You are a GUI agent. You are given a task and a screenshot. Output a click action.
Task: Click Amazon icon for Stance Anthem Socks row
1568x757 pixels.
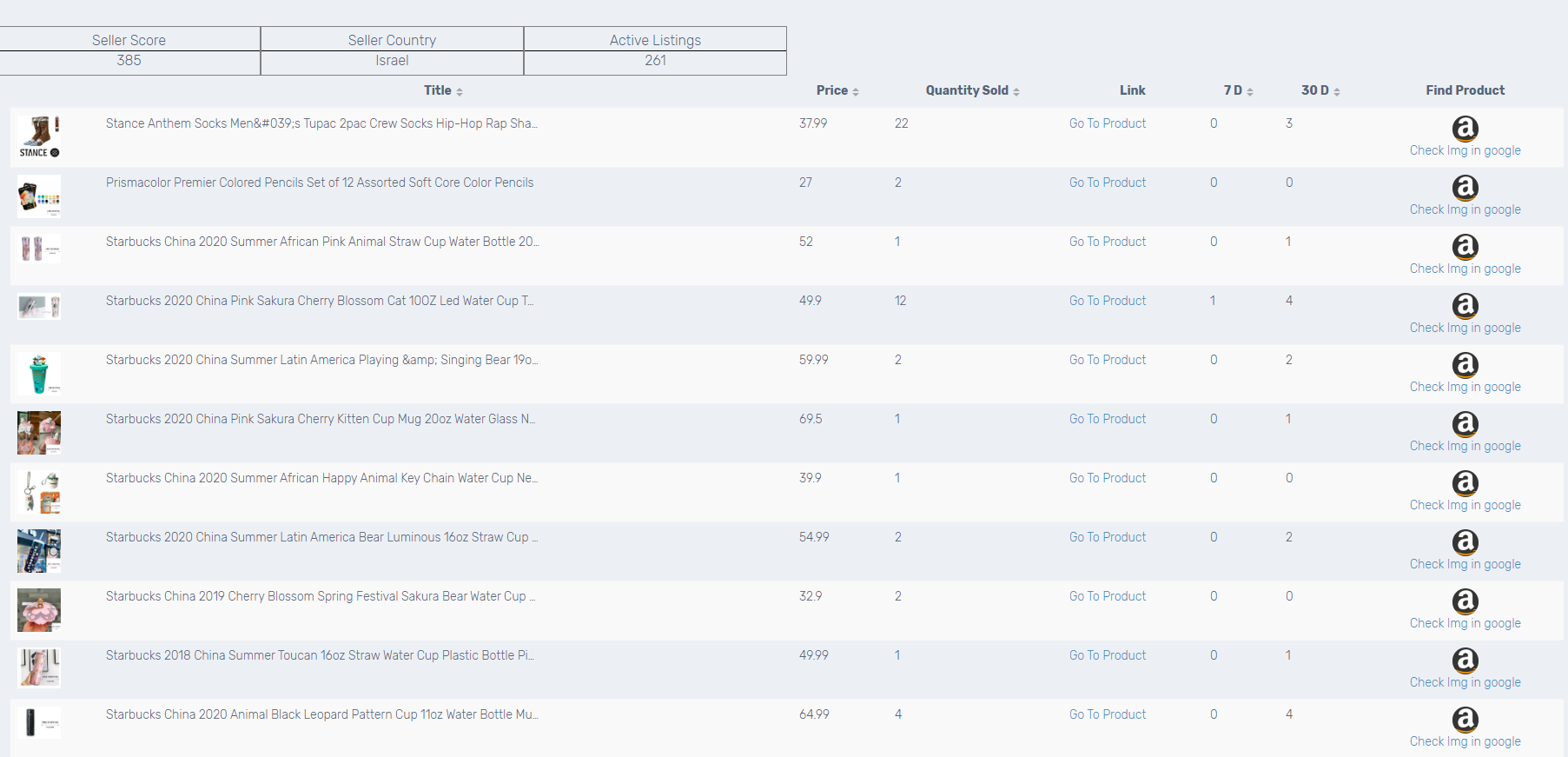pos(1465,129)
